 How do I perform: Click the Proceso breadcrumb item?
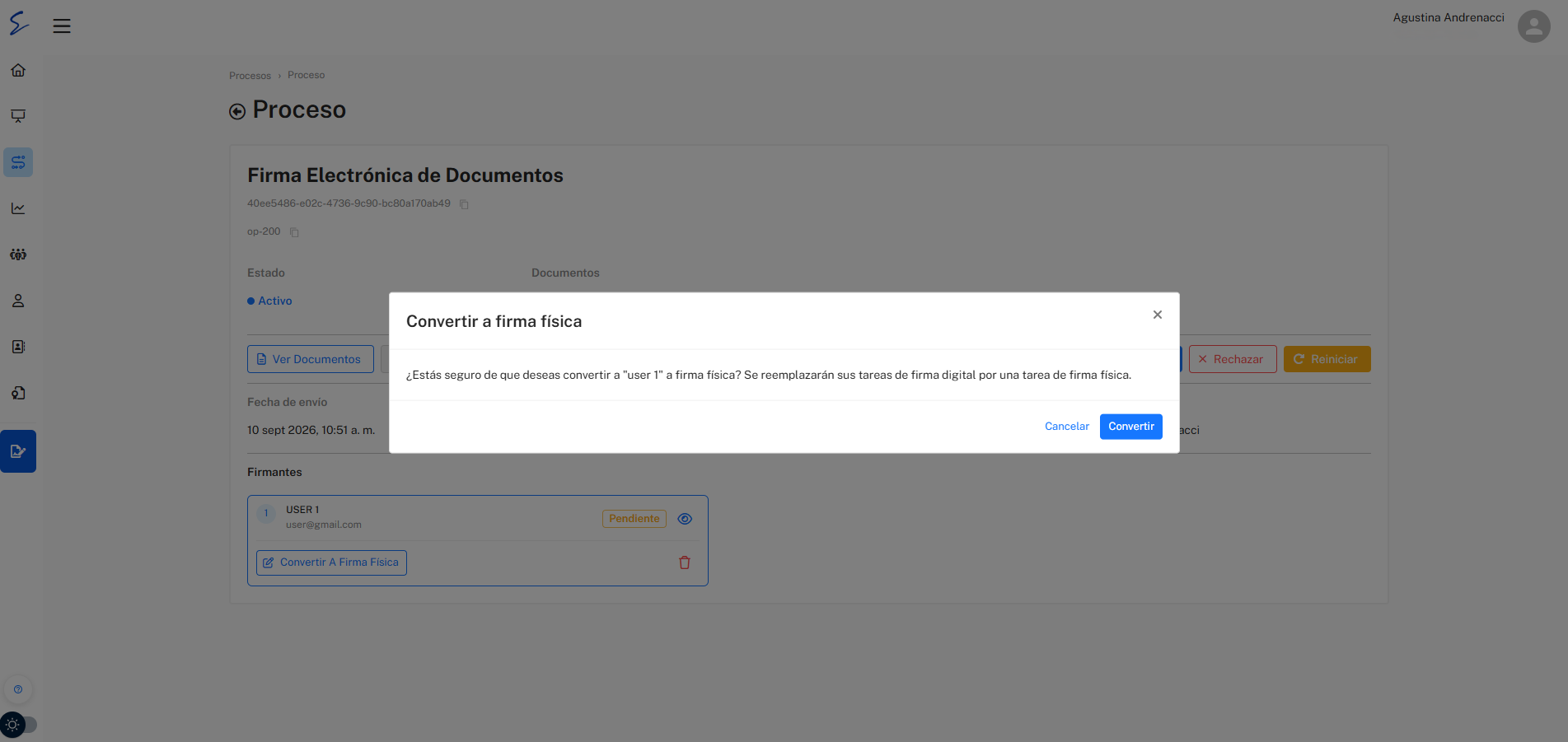pos(307,75)
